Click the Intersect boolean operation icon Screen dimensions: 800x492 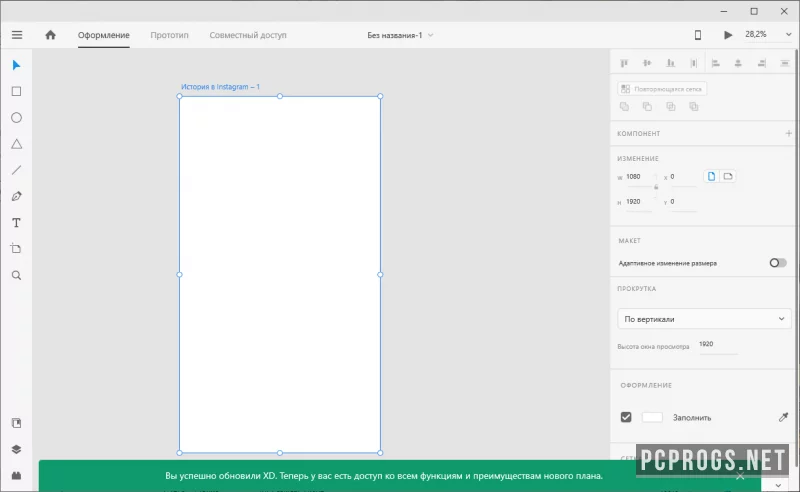pyautogui.click(x=670, y=107)
